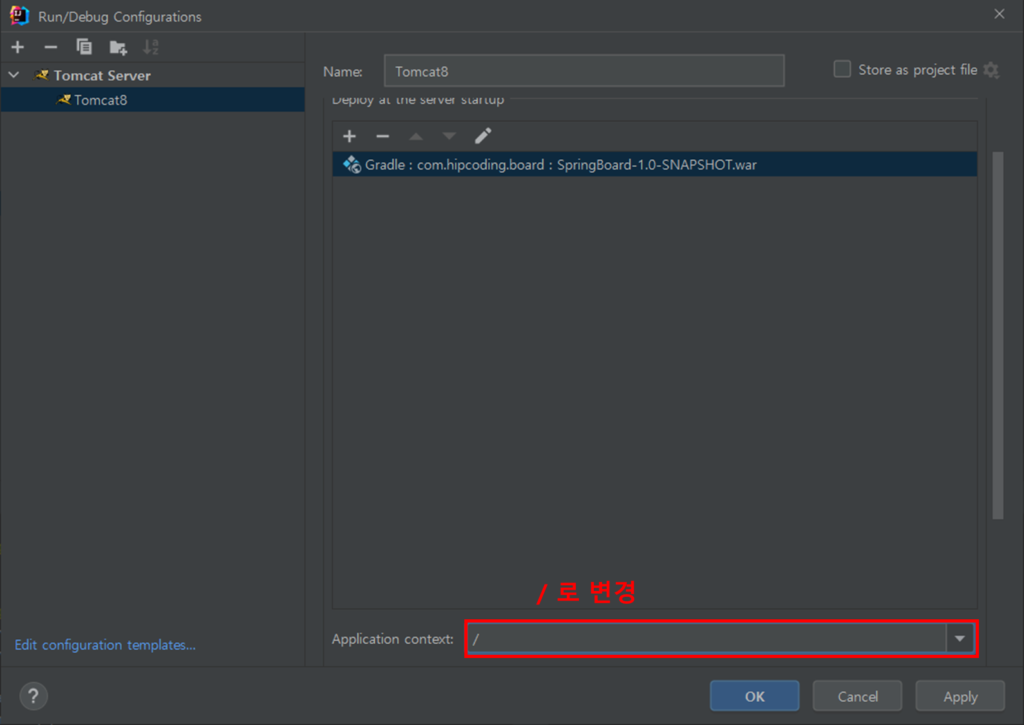This screenshot has height=725, width=1024.
Task: Select the SpringBoard-1.0-SNAPSHOT.war artifact row
Action: coord(560,164)
